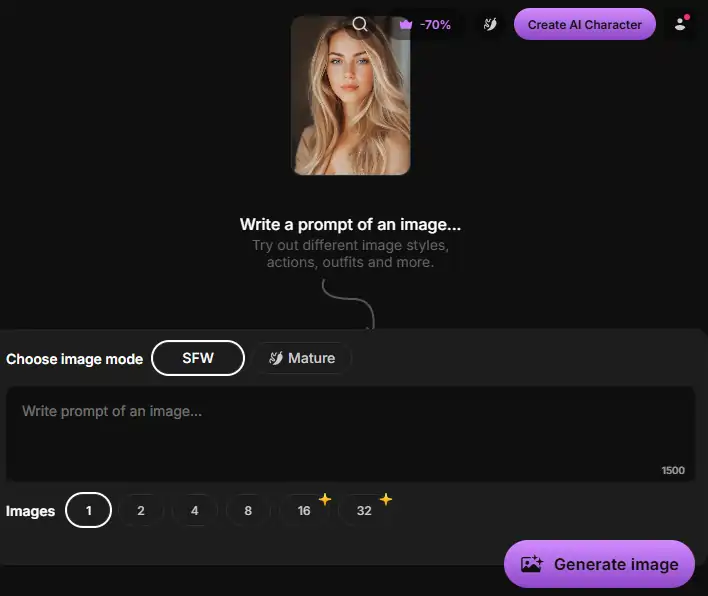This screenshot has height=596, width=708.
Task: Click the 1500 character counter
Action: (673, 470)
